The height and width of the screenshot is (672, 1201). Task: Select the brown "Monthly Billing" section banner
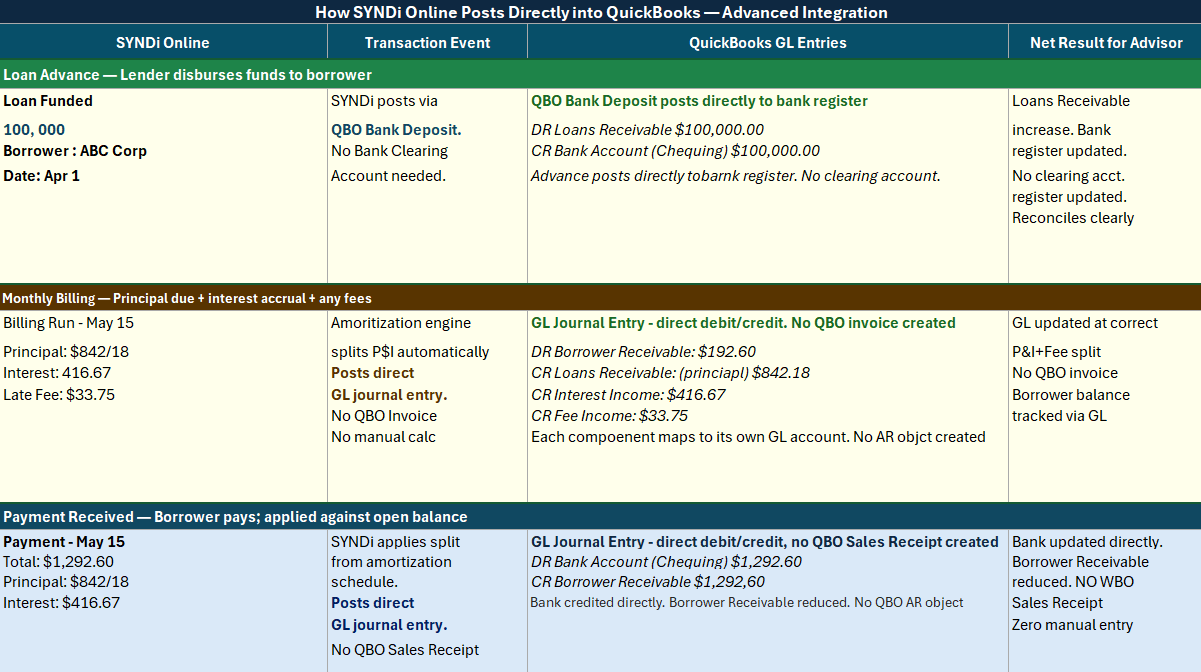point(187,298)
